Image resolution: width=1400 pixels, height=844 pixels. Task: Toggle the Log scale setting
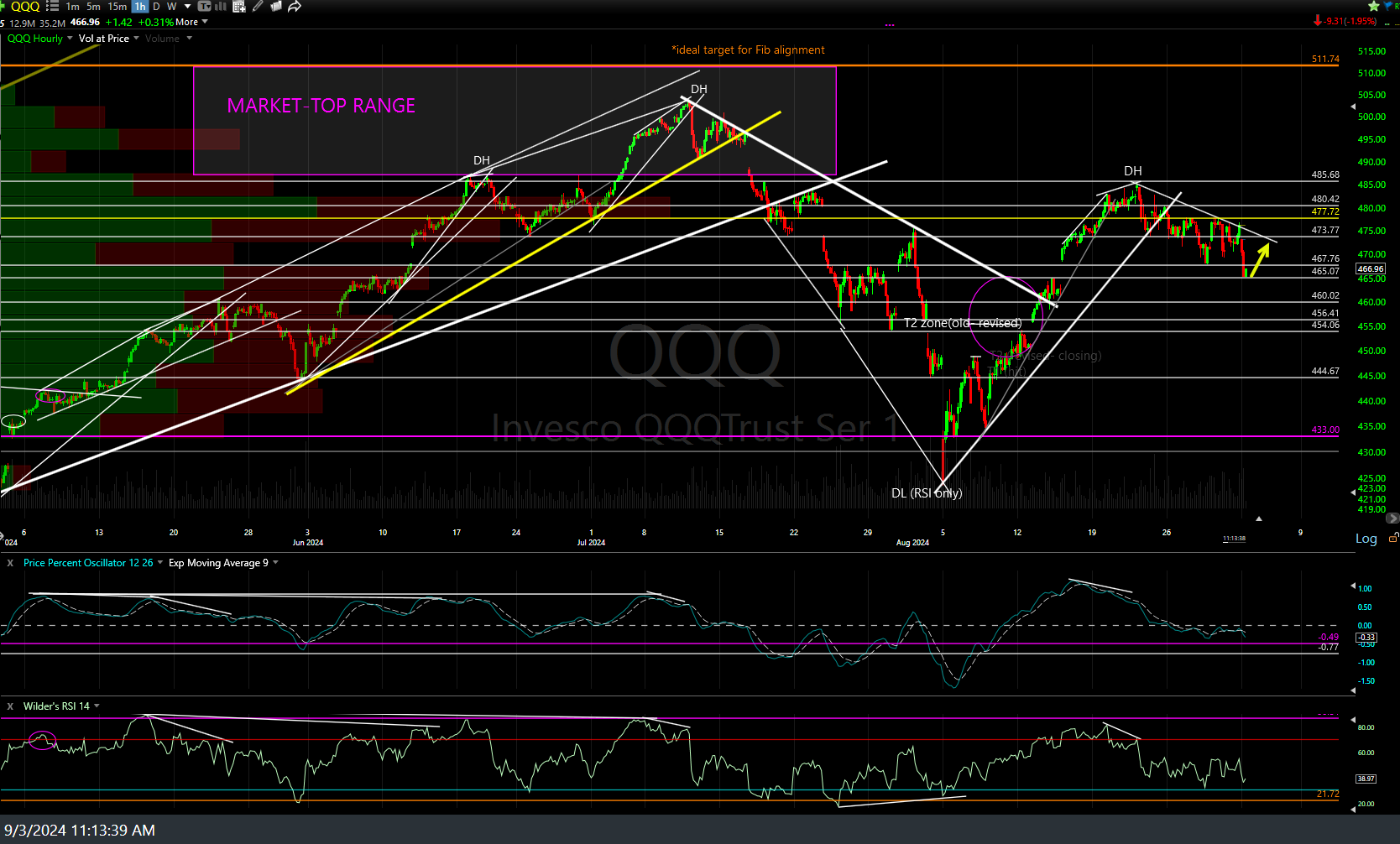(x=1366, y=539)
